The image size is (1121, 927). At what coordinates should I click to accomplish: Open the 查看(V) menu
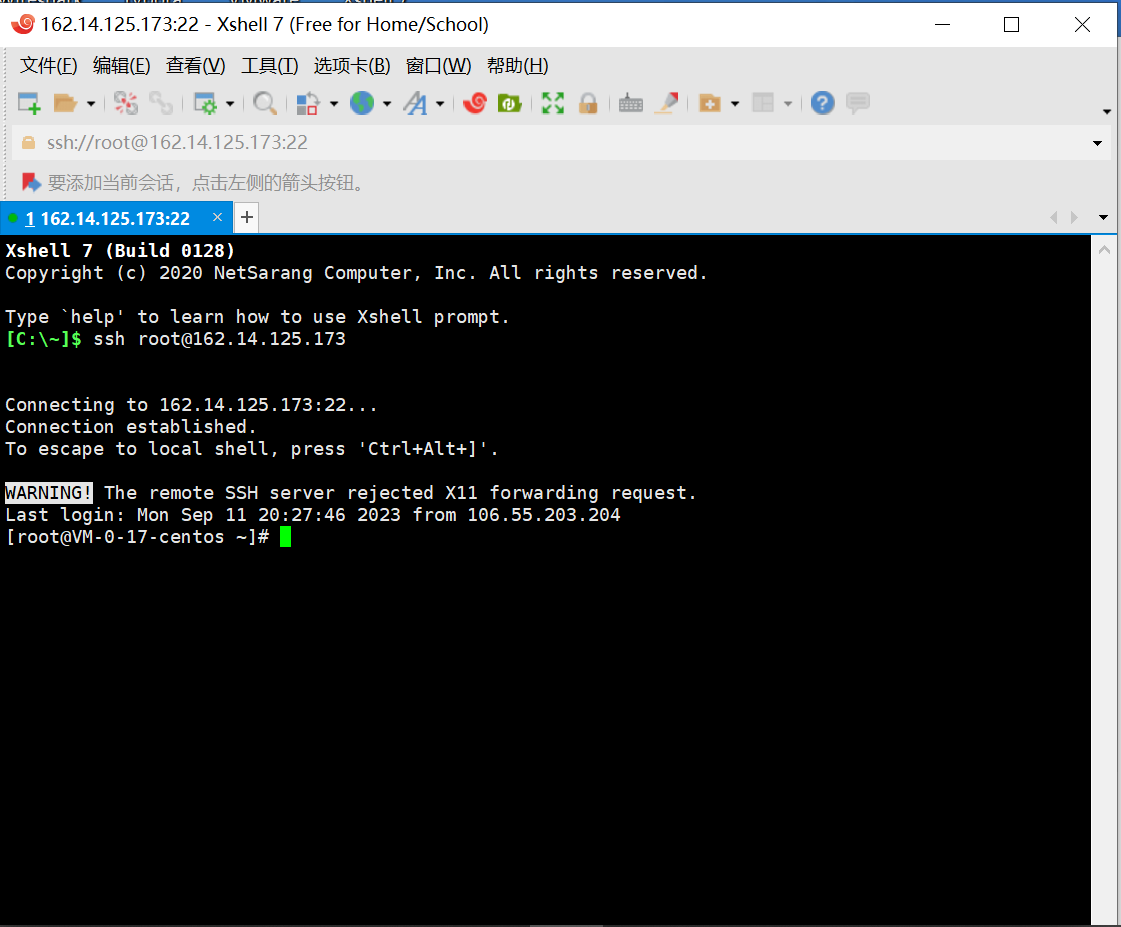coord(195,66)
